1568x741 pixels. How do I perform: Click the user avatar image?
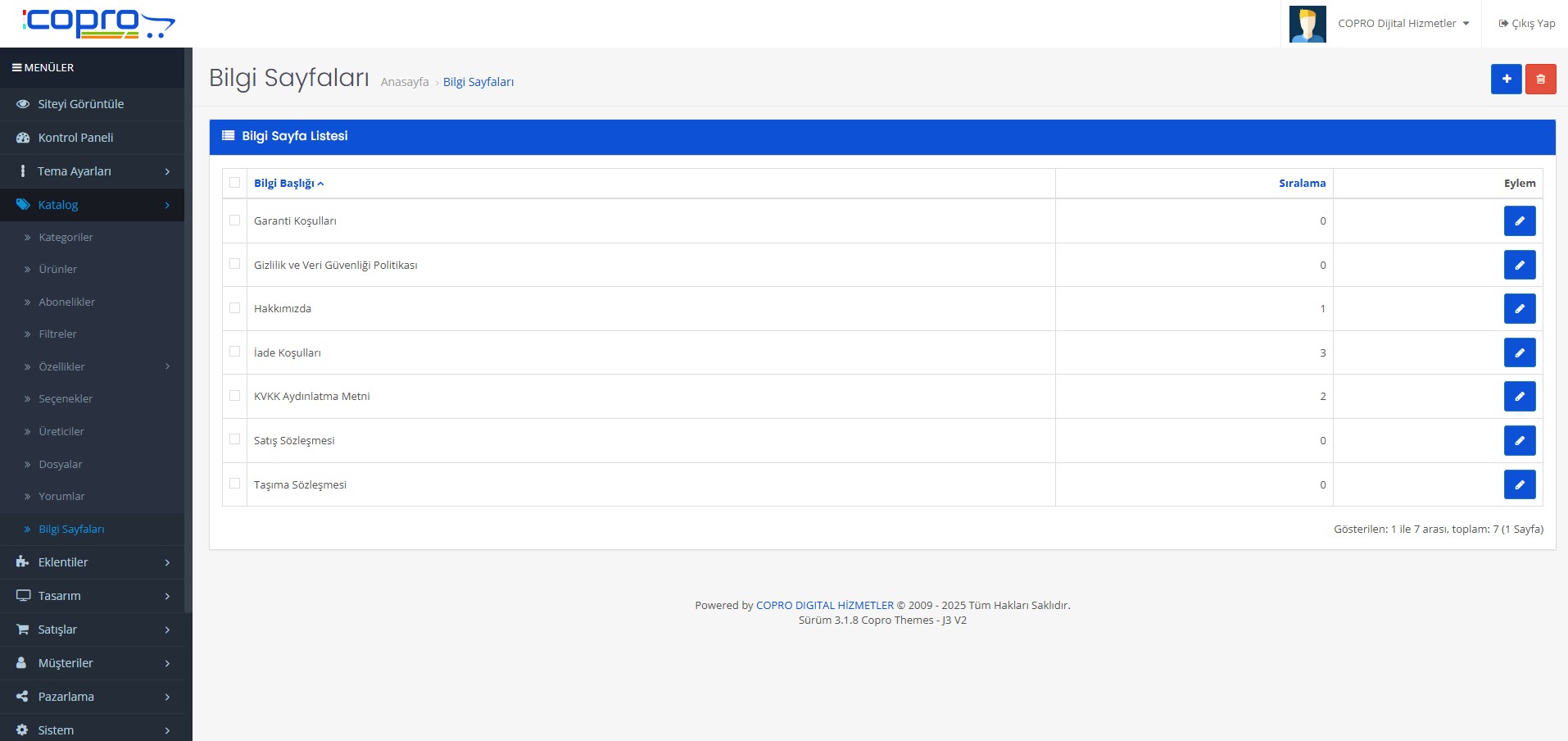[x=1307, y=24]
